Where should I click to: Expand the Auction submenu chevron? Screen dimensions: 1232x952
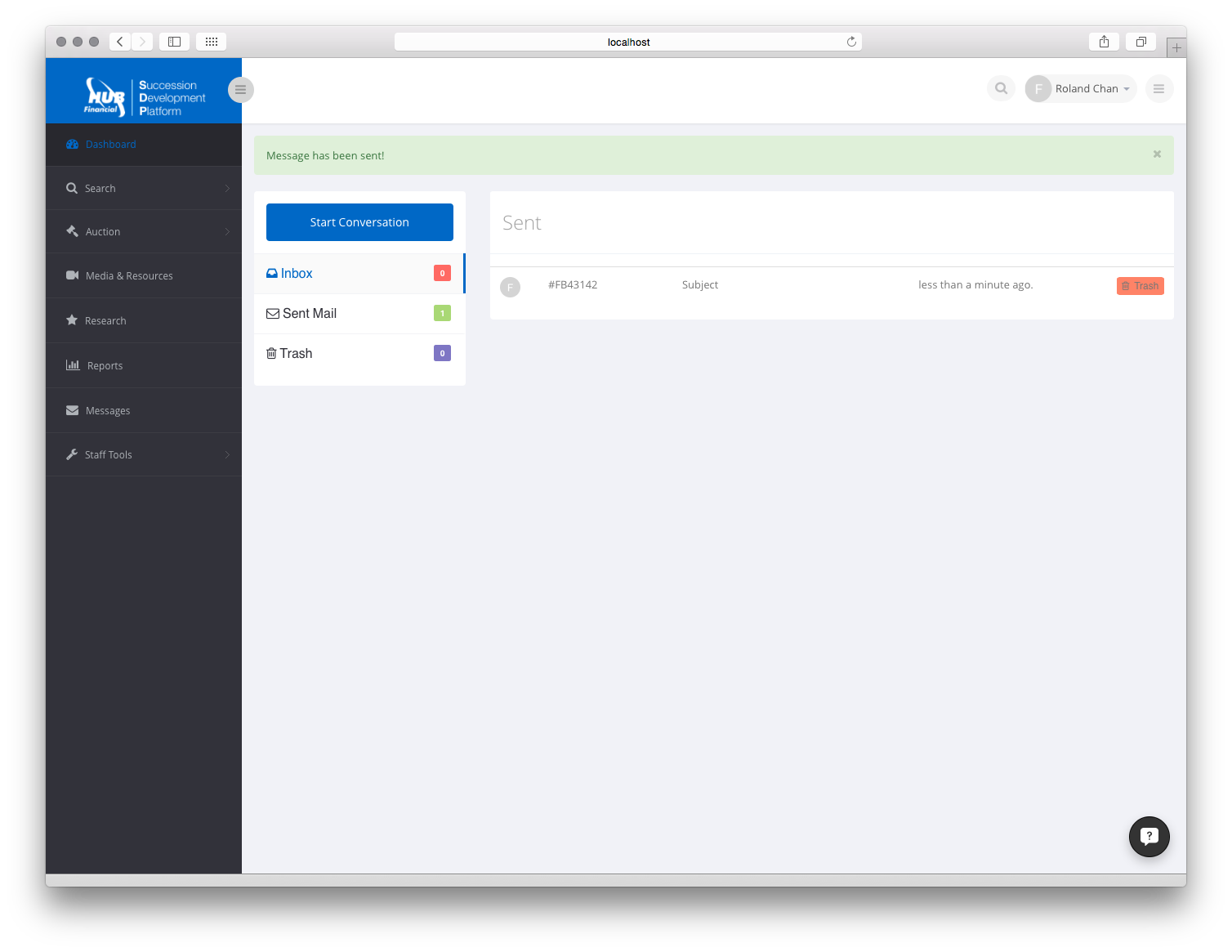click(x=227, y=231)
